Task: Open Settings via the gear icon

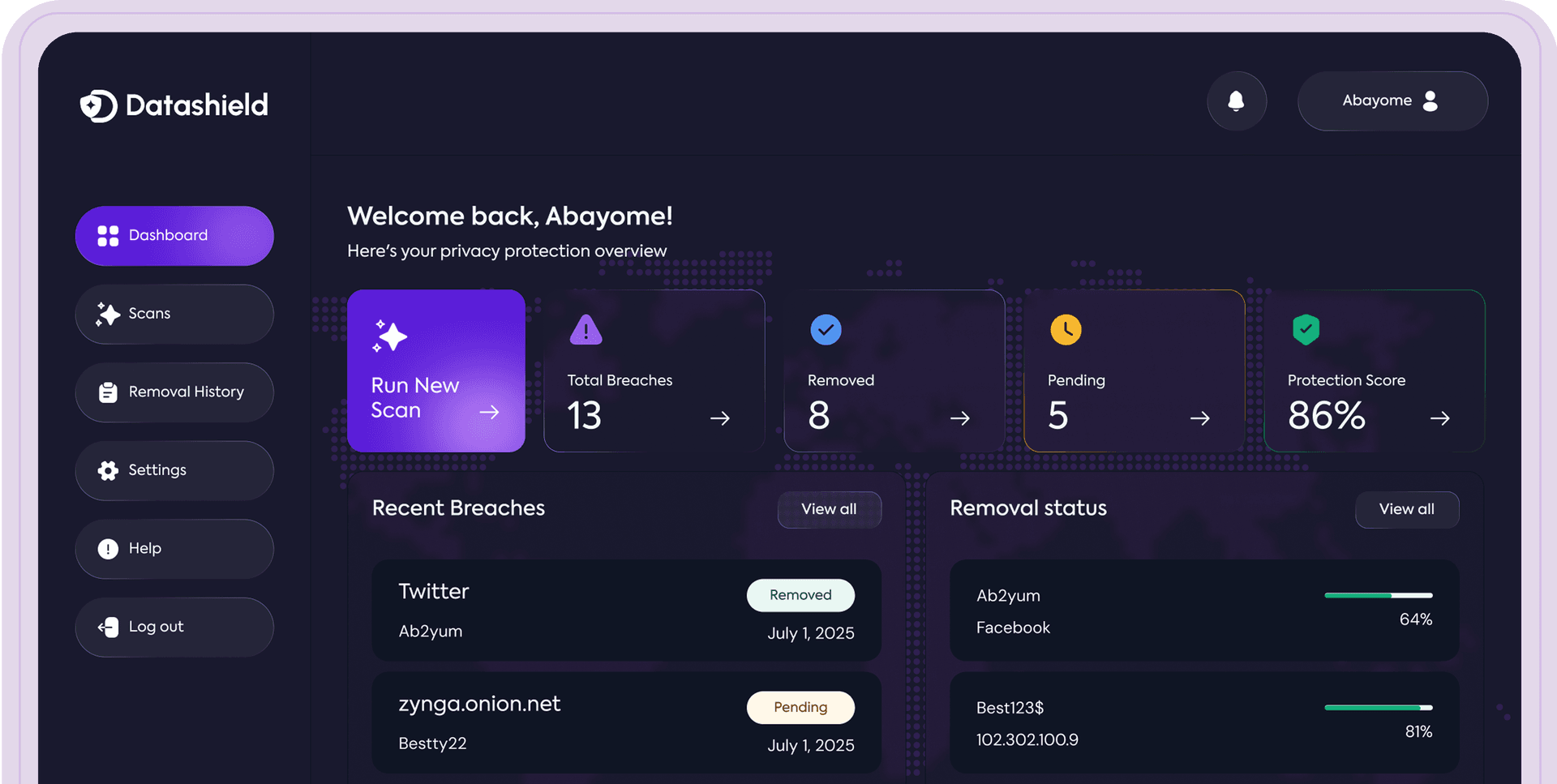Action: click(x=107, y=470)
